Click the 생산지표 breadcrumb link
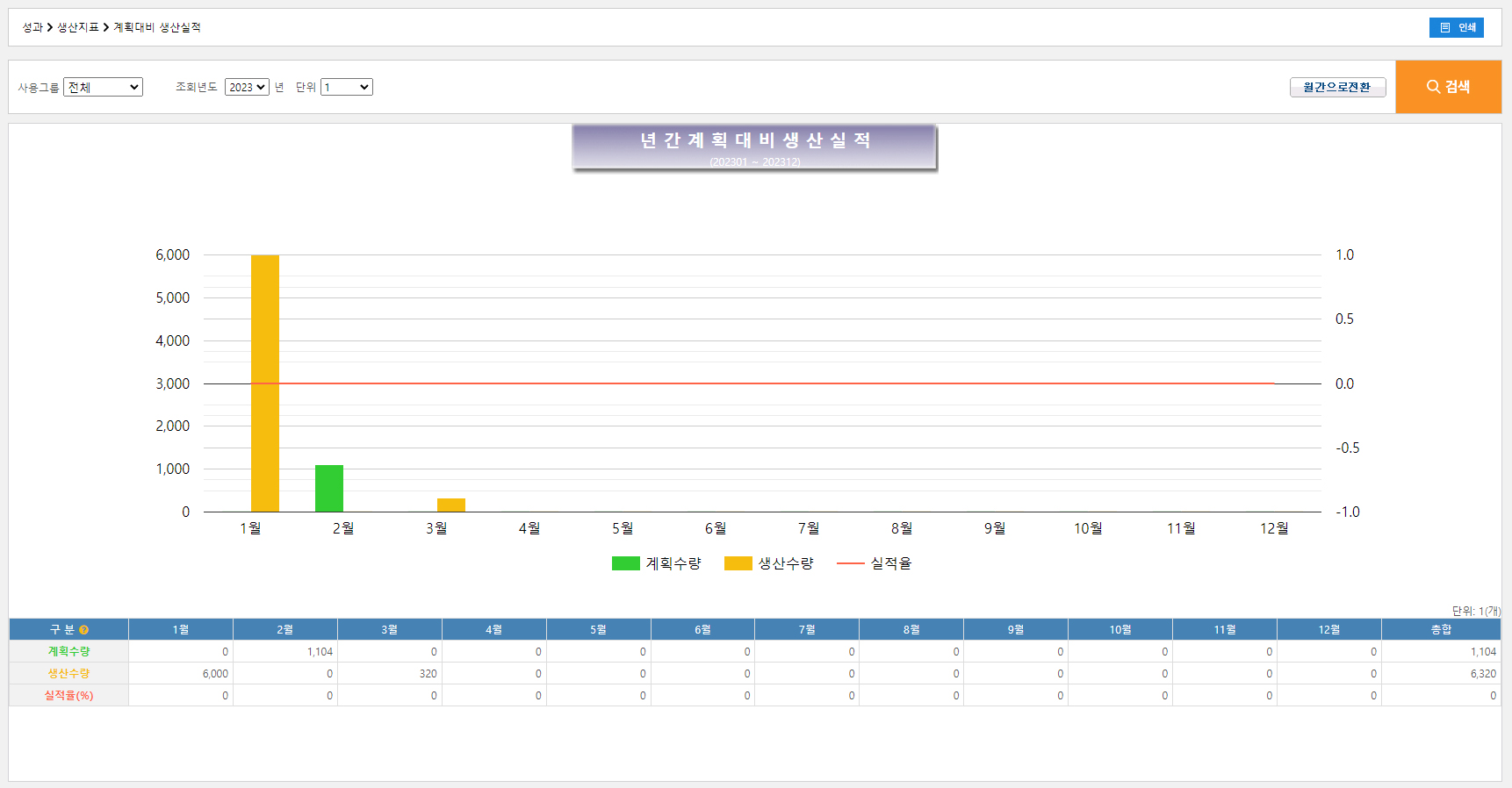 click(78, 27)
